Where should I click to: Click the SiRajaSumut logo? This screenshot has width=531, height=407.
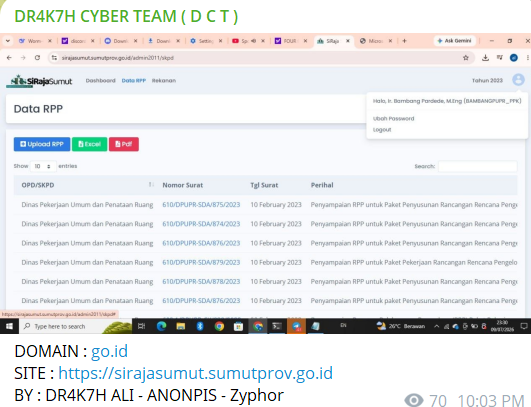40,81
